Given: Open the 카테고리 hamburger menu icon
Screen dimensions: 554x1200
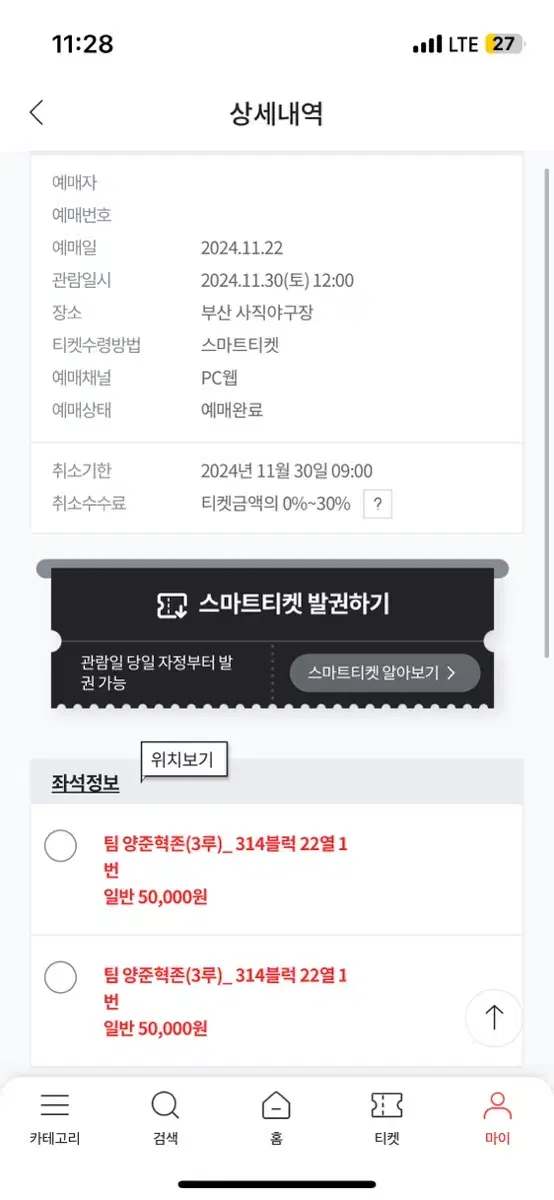Looking at the screenshot, I should pyautogui.click(x=54, y=1105).
